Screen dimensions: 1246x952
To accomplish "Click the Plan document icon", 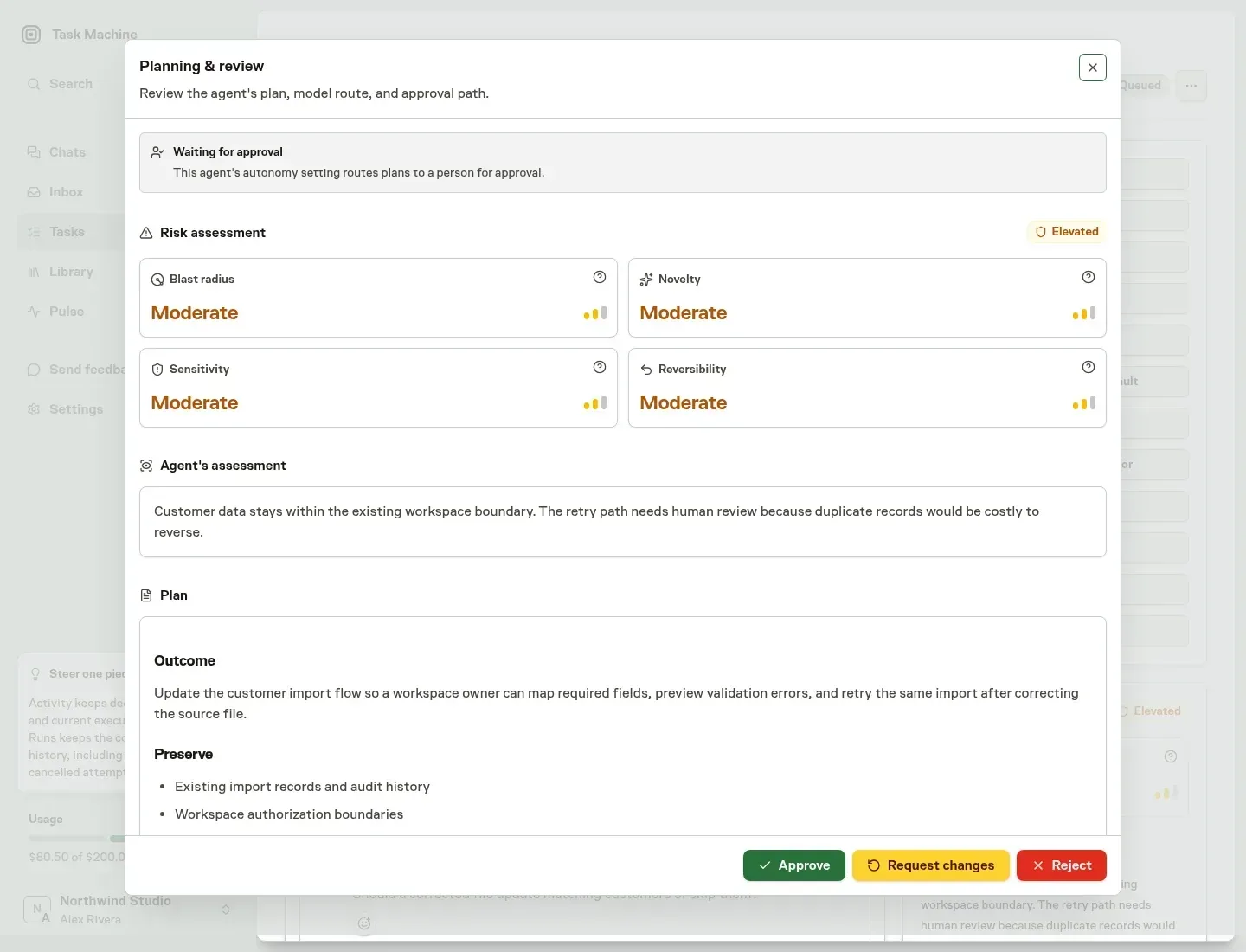I will coord(146,595).
